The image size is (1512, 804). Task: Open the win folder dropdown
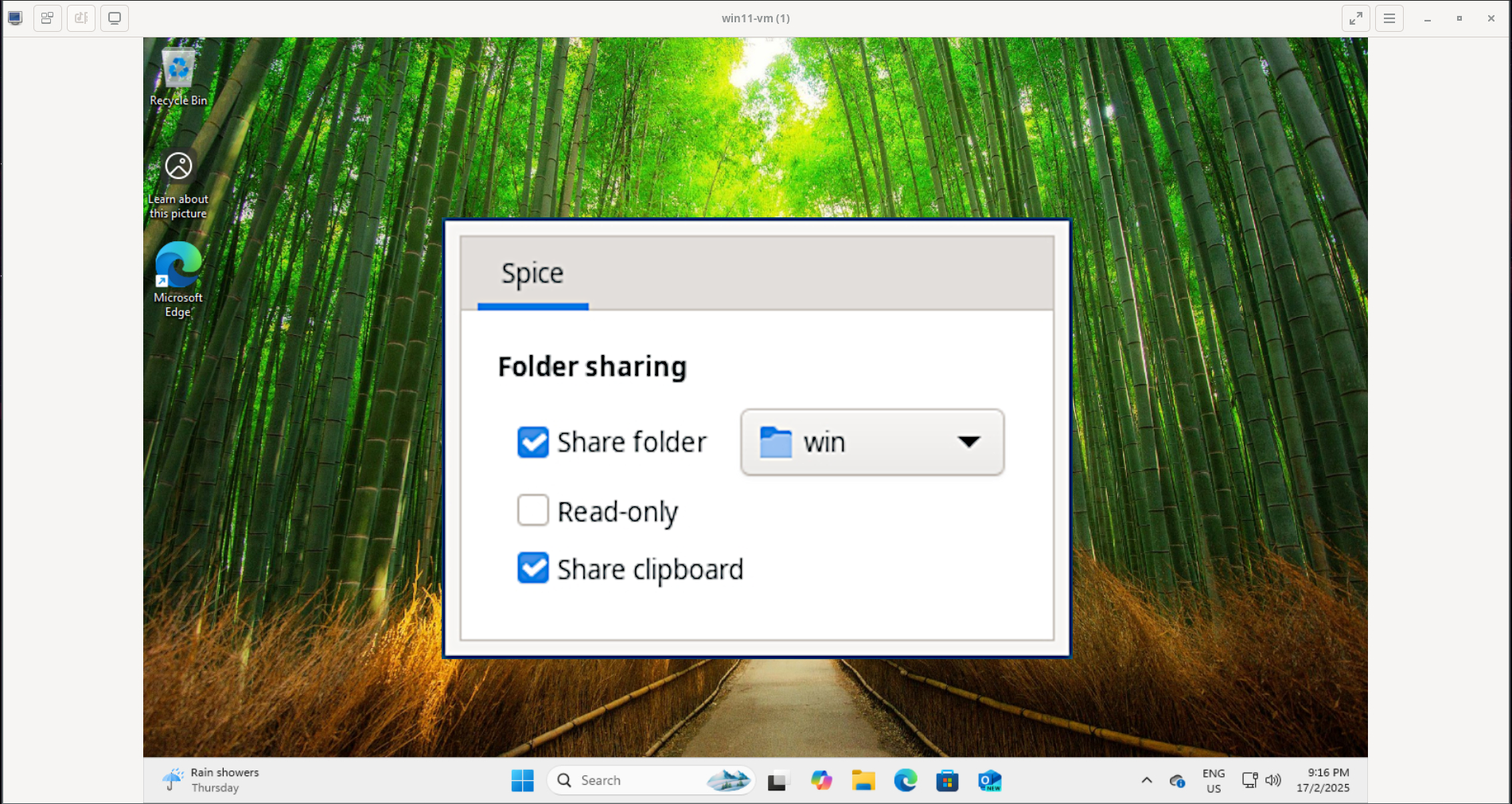pos(872,443)
